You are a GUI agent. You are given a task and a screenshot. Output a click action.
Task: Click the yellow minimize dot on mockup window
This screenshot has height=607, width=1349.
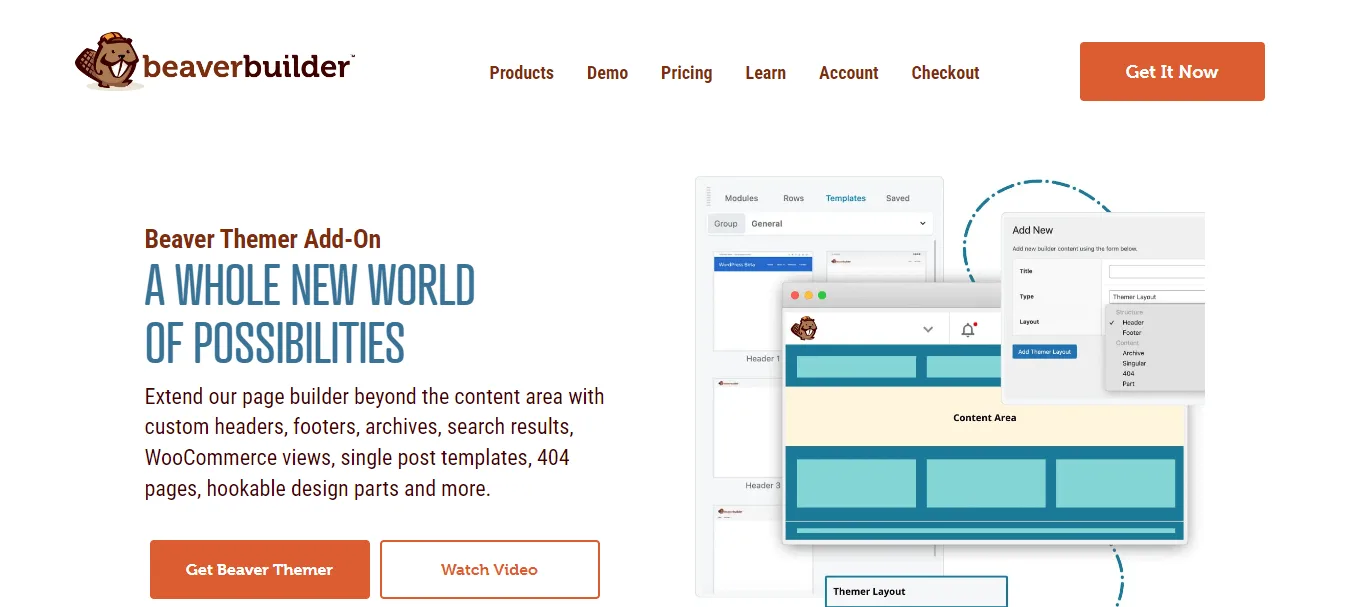pyautogui.click(x=809, y=295)
